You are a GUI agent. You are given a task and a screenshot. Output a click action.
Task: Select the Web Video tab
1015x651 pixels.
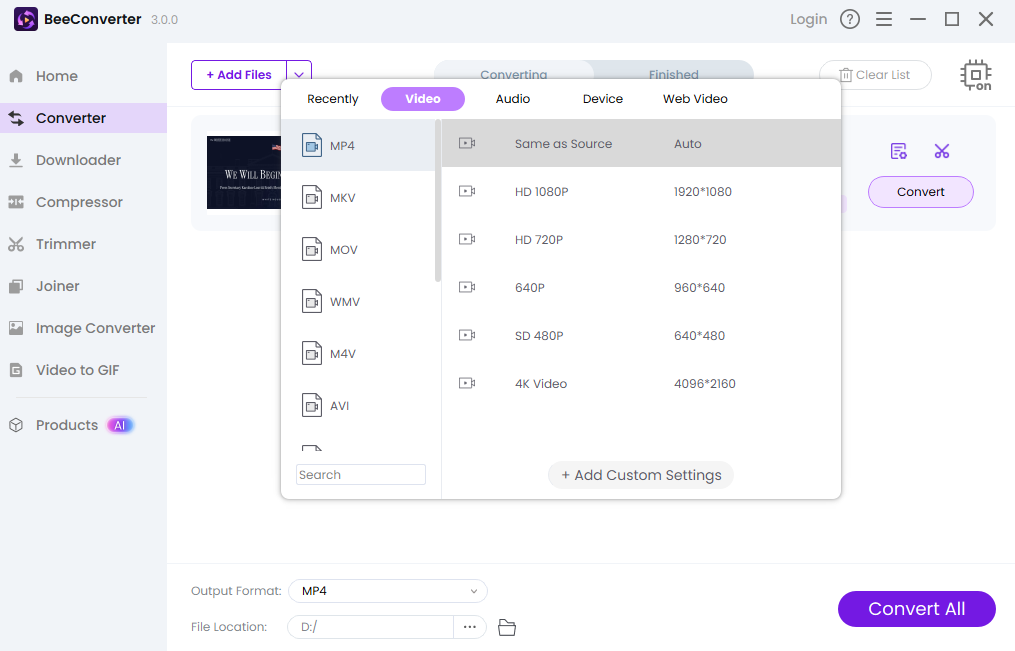(695, 99)
